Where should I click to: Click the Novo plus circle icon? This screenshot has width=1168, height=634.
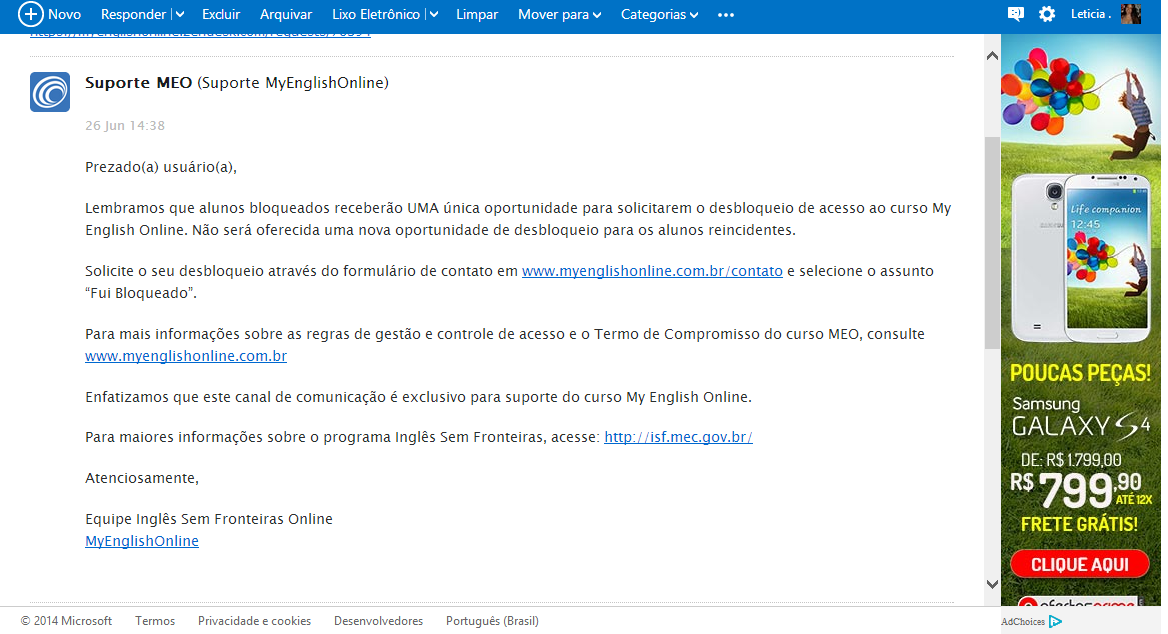pyautogui.click(x=30, y=14)
